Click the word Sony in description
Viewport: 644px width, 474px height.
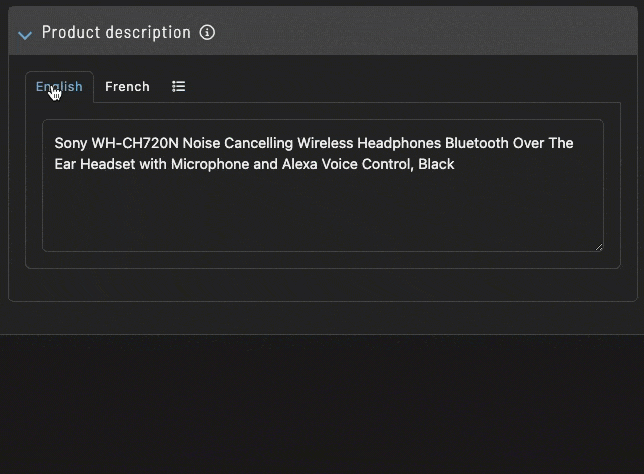(x=71, y=143)
